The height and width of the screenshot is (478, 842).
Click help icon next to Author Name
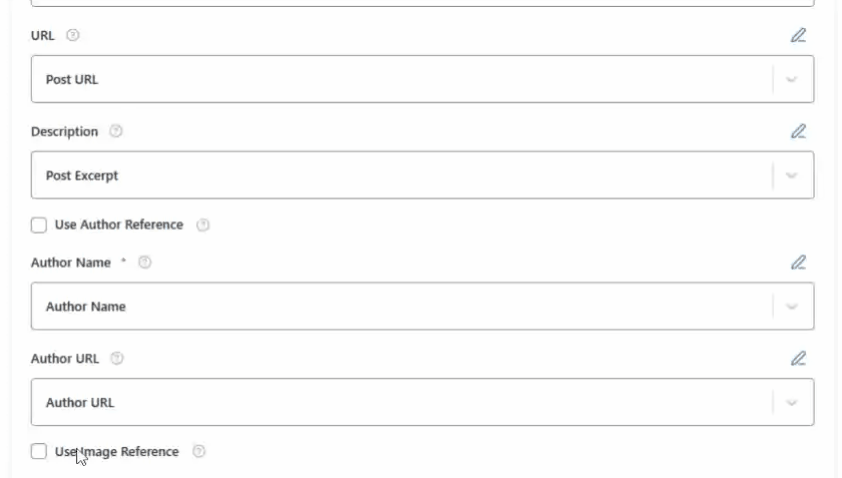145,263
